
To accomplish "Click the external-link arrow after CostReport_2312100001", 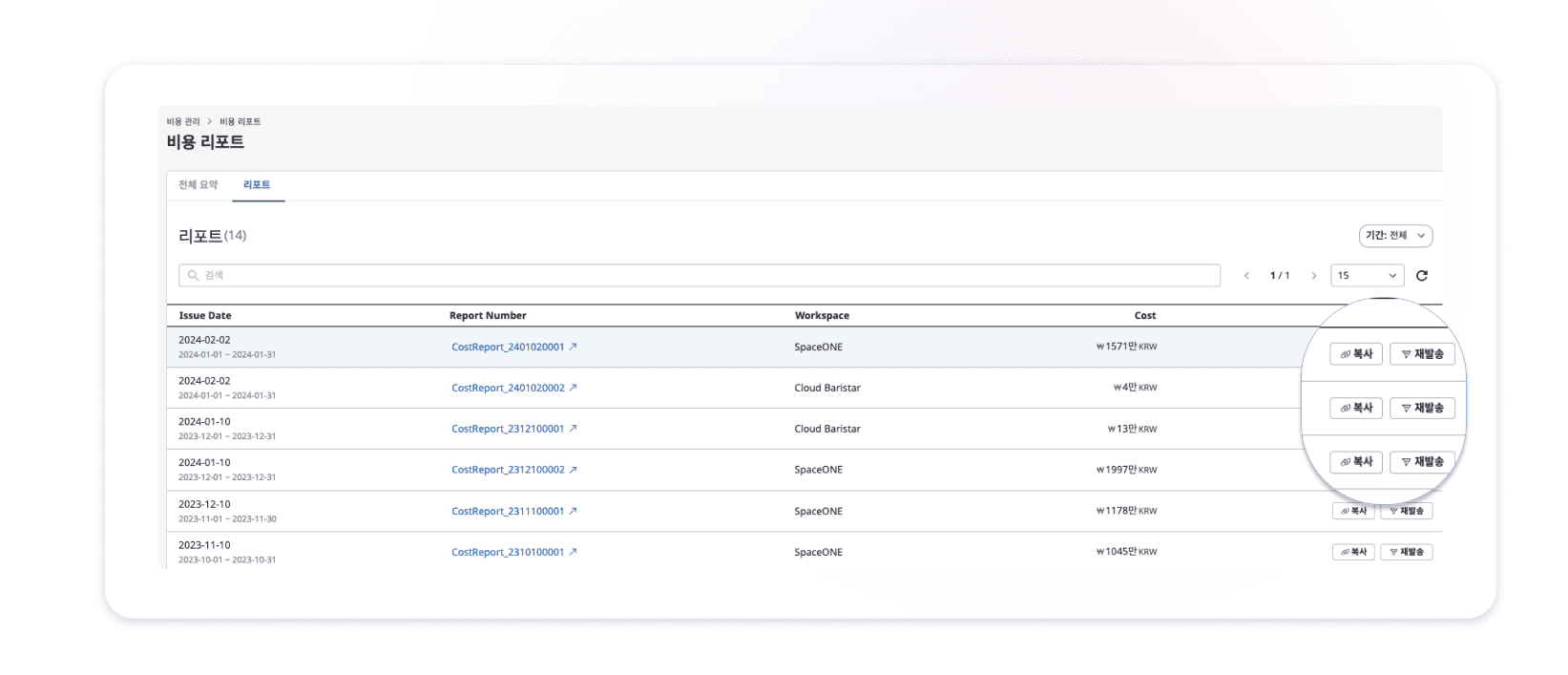I will pos(574,429).
